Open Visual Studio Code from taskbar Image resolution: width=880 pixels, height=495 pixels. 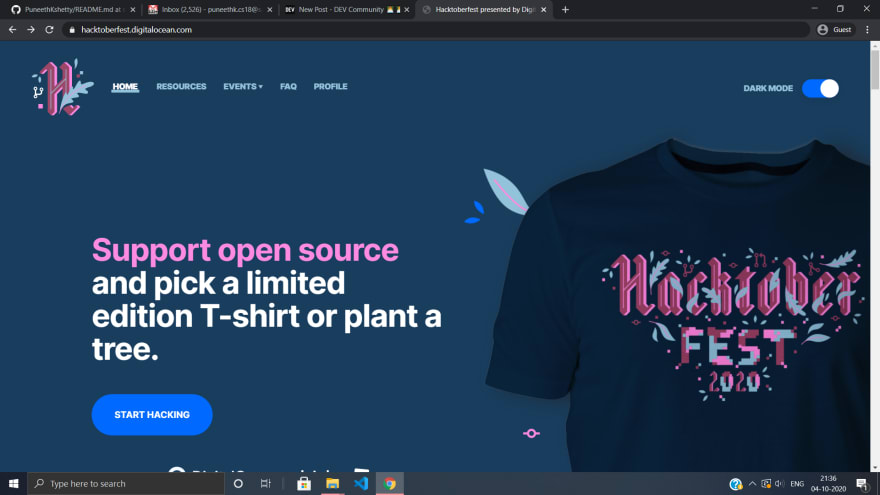(x=361, y=483)
